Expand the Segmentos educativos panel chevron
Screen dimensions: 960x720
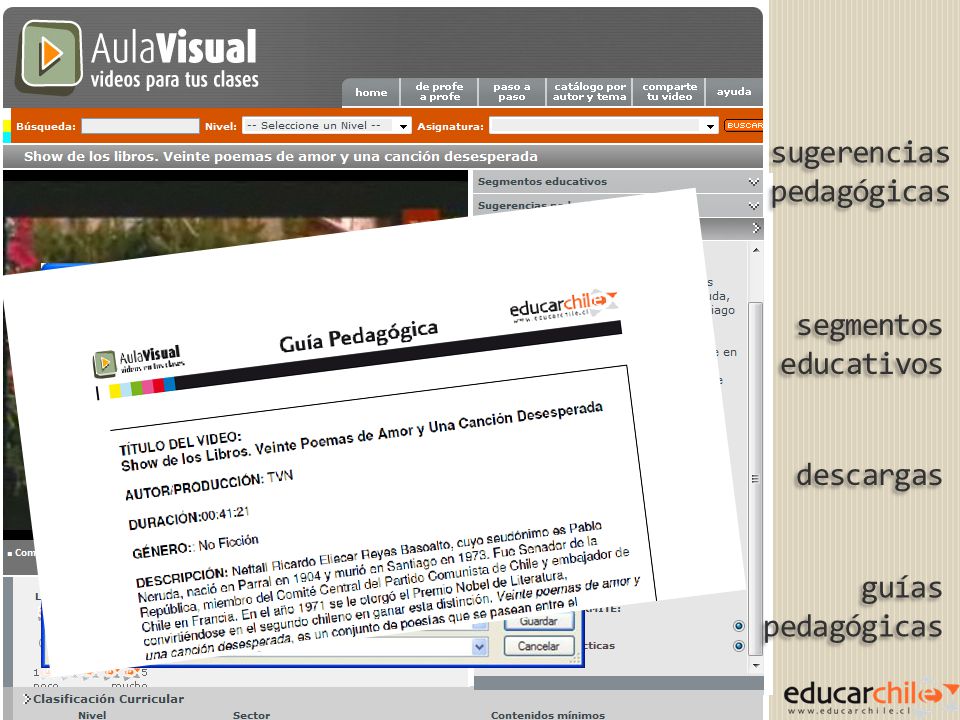pos(754,182)
